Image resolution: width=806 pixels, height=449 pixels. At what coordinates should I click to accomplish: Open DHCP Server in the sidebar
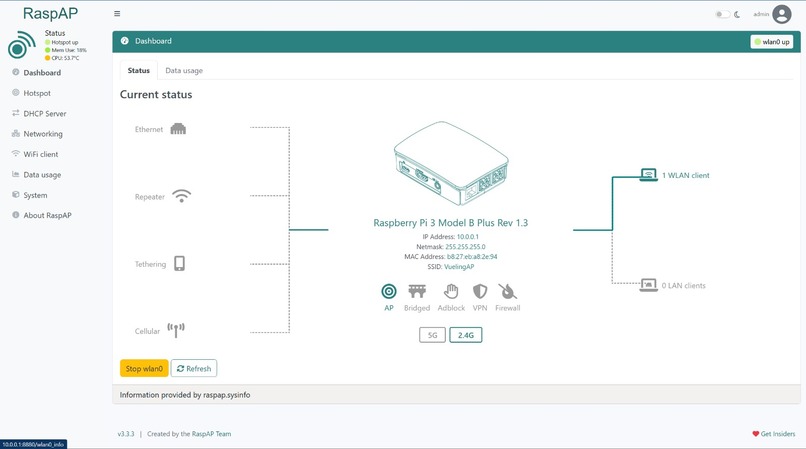(45, 114)
